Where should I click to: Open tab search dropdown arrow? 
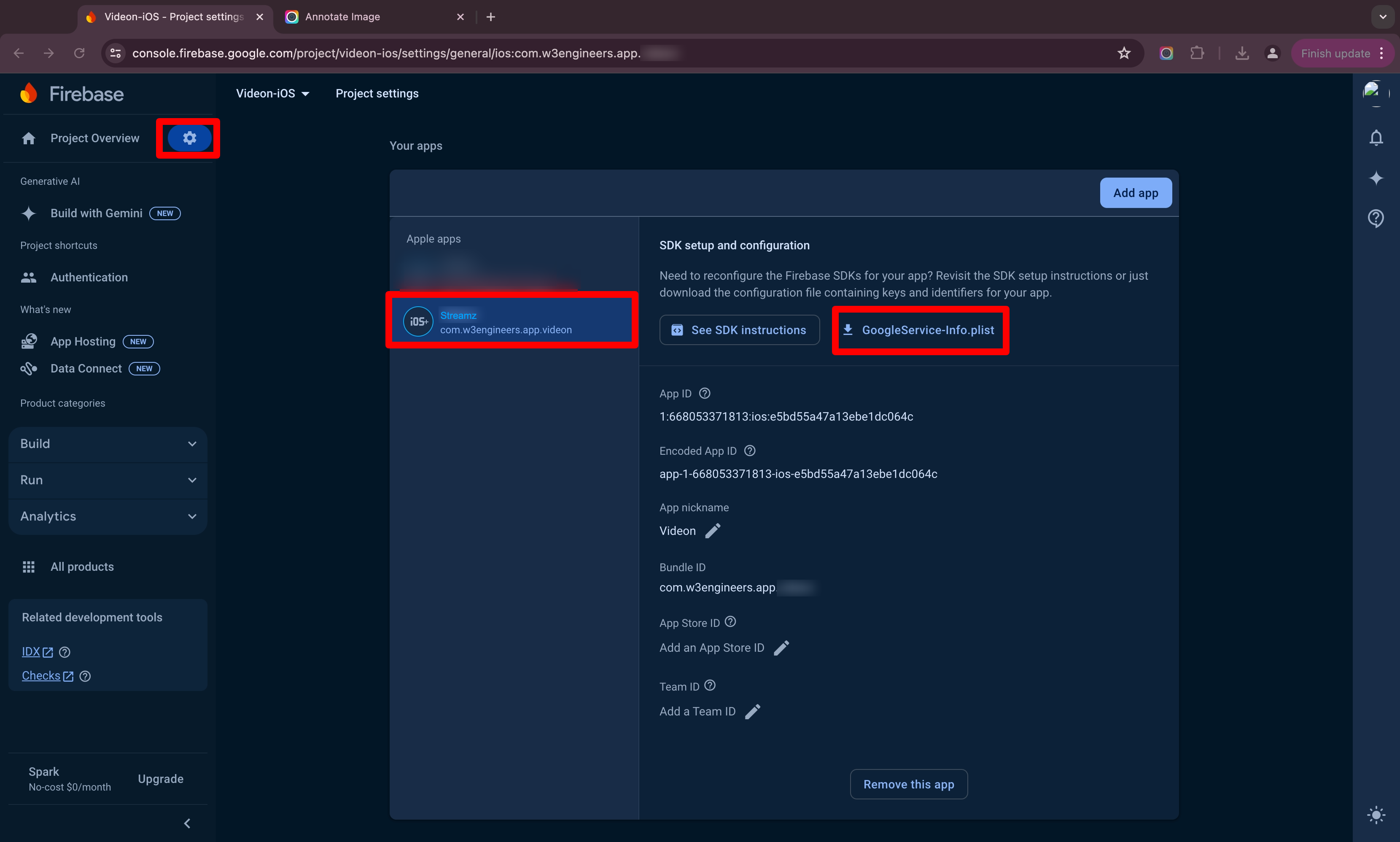1383,17
